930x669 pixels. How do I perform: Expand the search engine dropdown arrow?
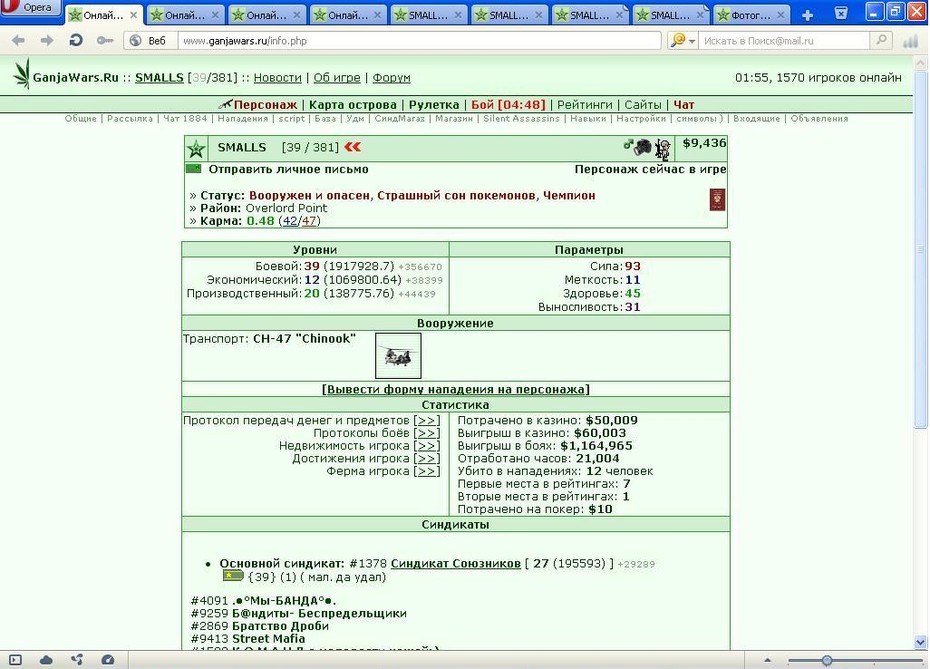click(692, 41)
